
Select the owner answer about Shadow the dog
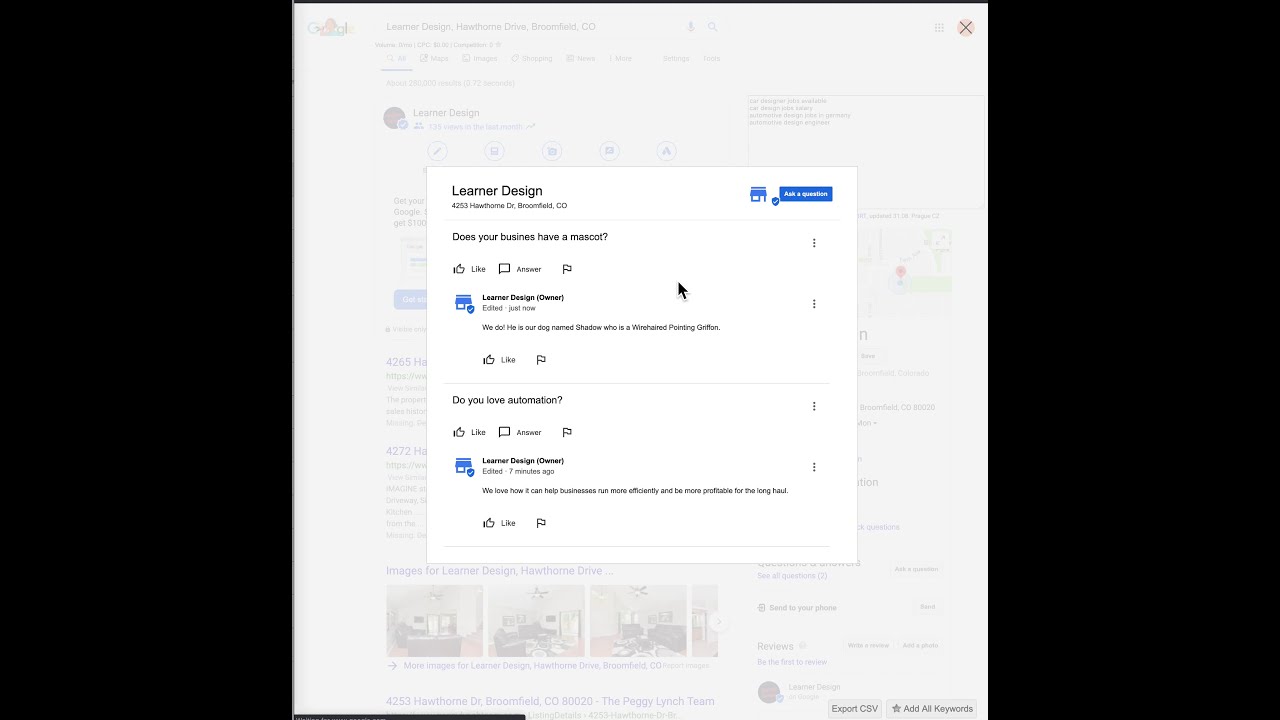point(601,328)
